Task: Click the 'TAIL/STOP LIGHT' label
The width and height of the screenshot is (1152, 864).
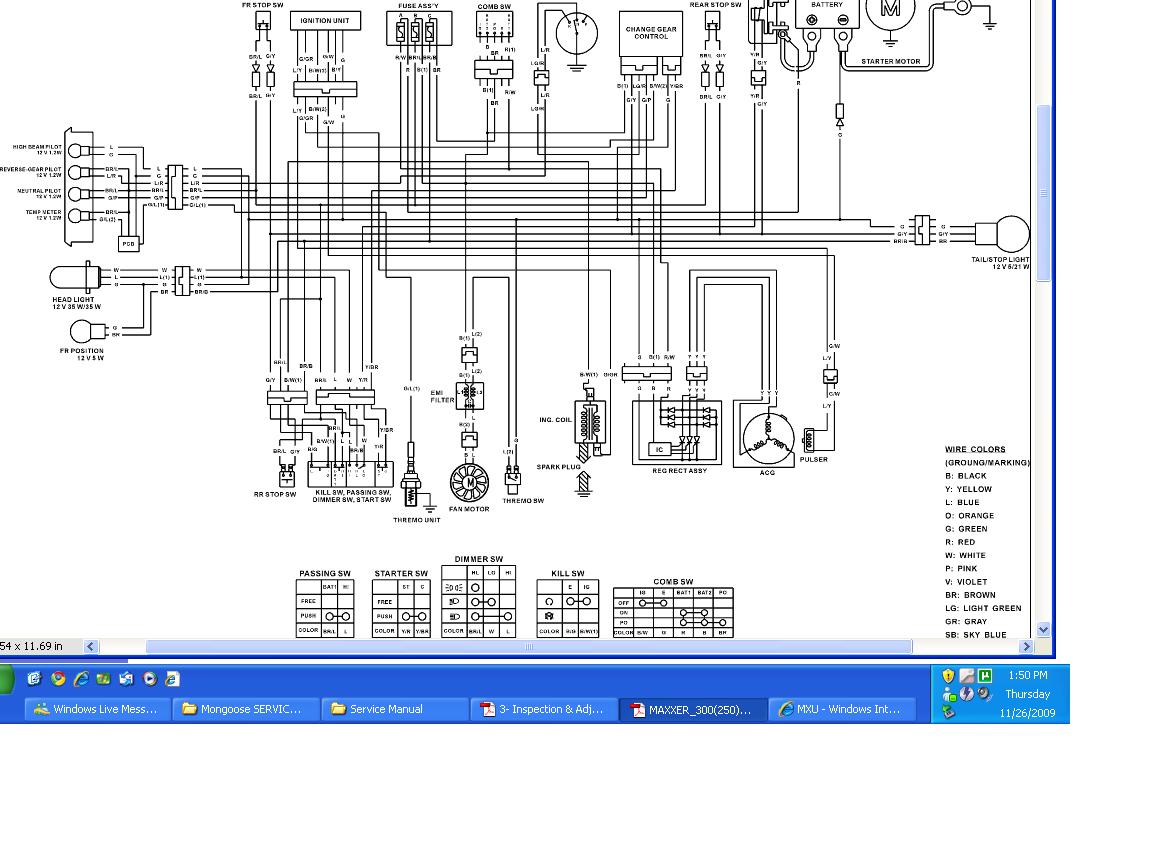Action: [1000, 259]
